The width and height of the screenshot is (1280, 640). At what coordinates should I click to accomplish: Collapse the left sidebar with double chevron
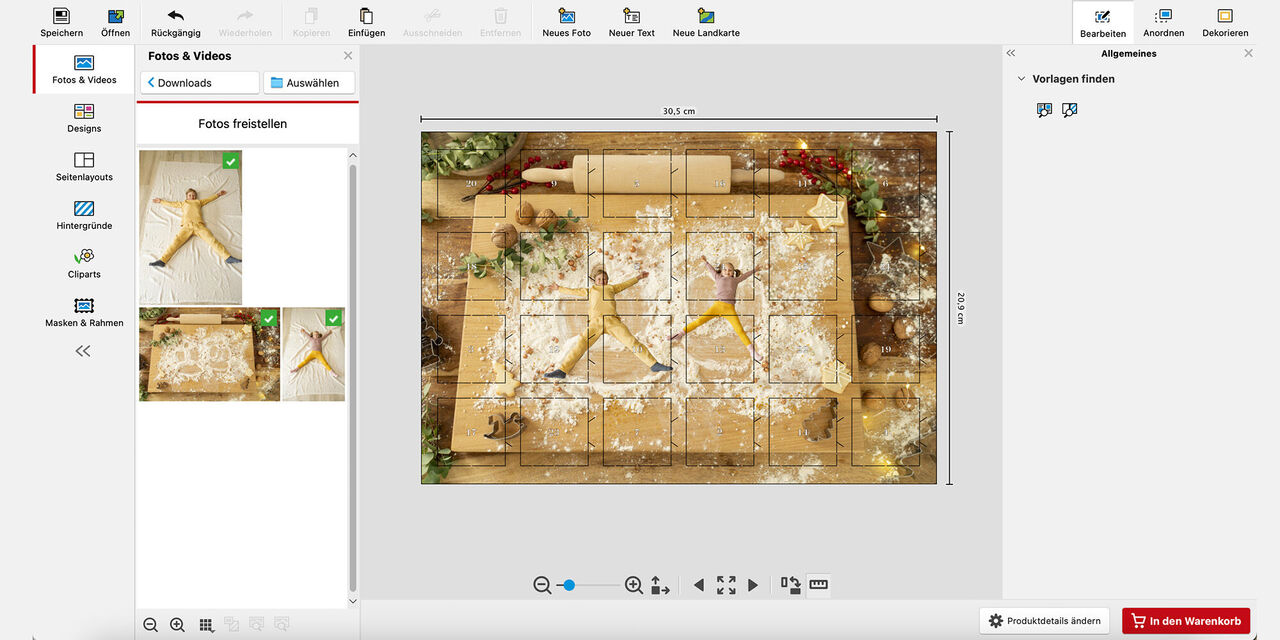point(83,351)
